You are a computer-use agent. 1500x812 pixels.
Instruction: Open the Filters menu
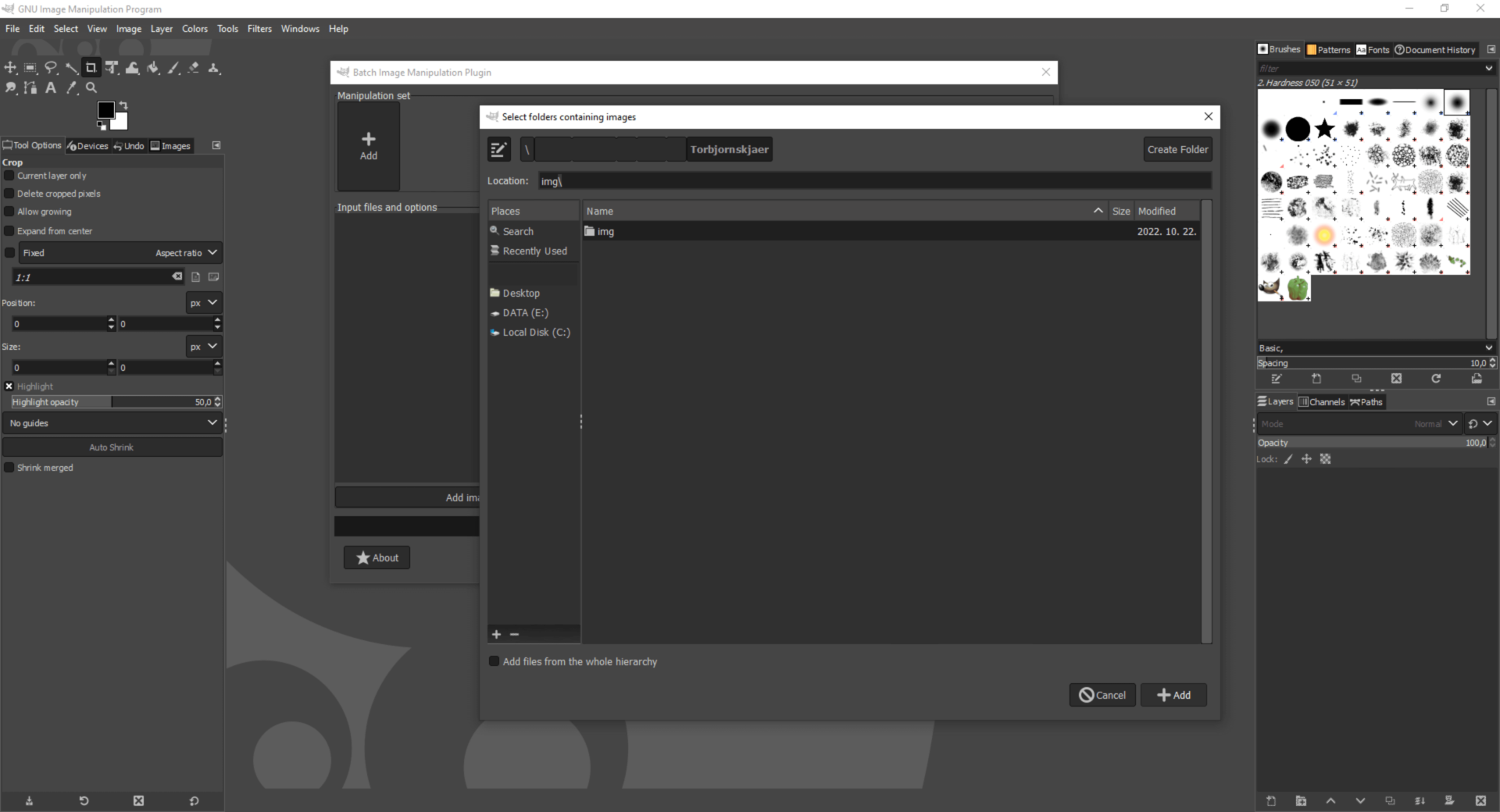click(x=259, y=29)
